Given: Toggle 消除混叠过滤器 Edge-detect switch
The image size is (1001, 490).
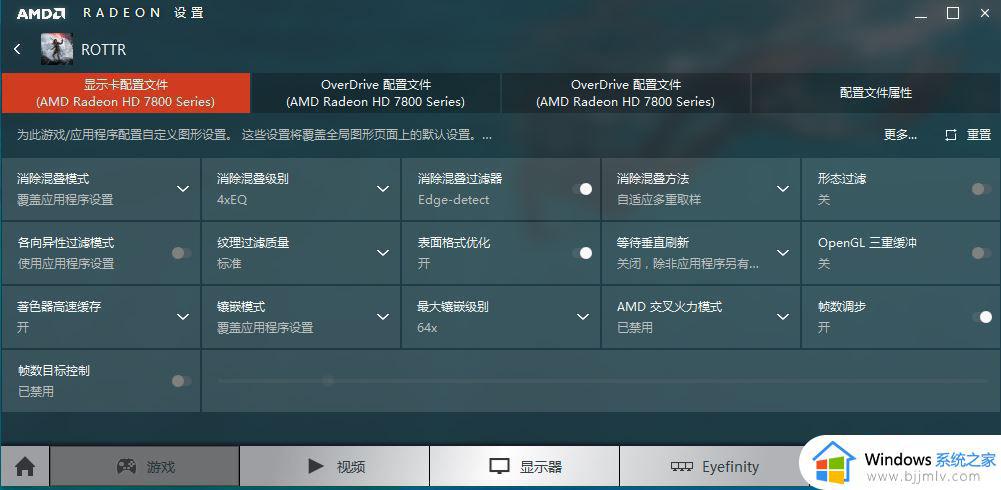Looking at the screenshot, I should 582,189.
